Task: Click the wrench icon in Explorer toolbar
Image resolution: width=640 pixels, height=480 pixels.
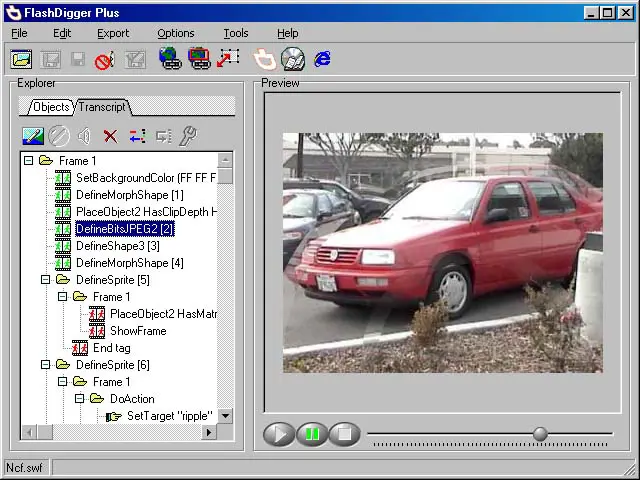Action: [x=187, y=136]
